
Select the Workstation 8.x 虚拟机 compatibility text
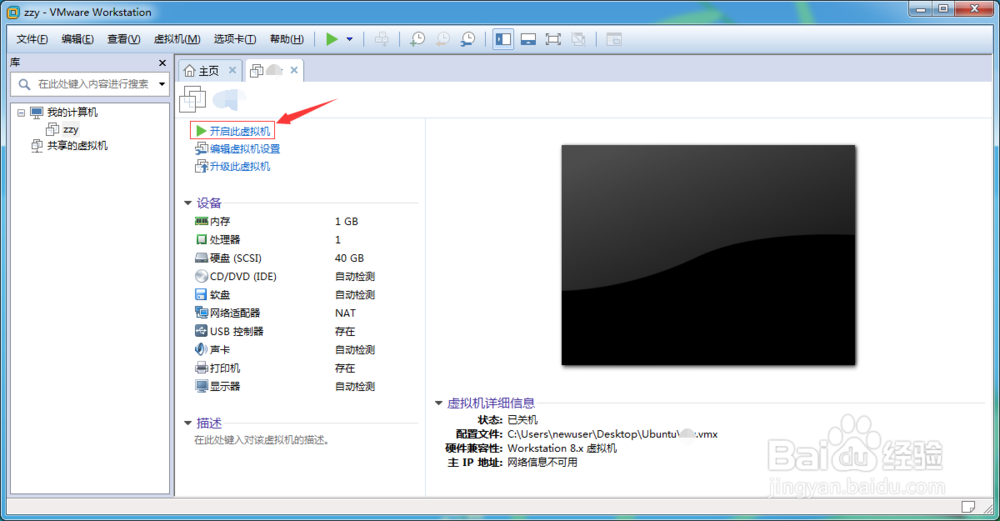(562, 448)
